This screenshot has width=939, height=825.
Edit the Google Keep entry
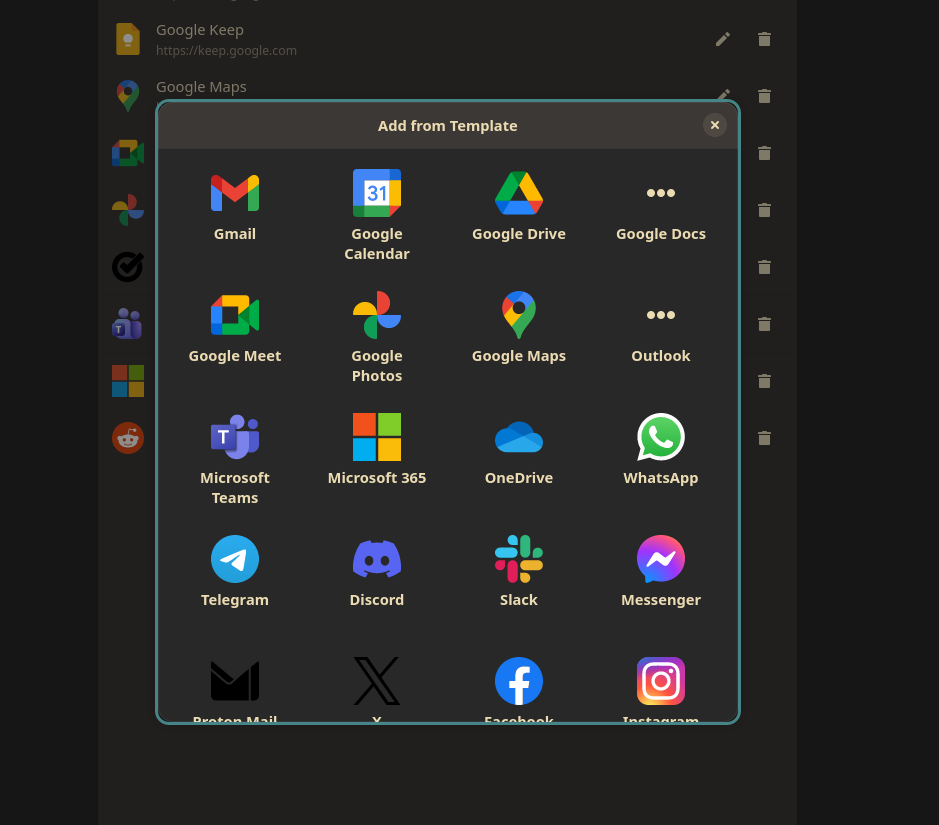pos(723,40)
